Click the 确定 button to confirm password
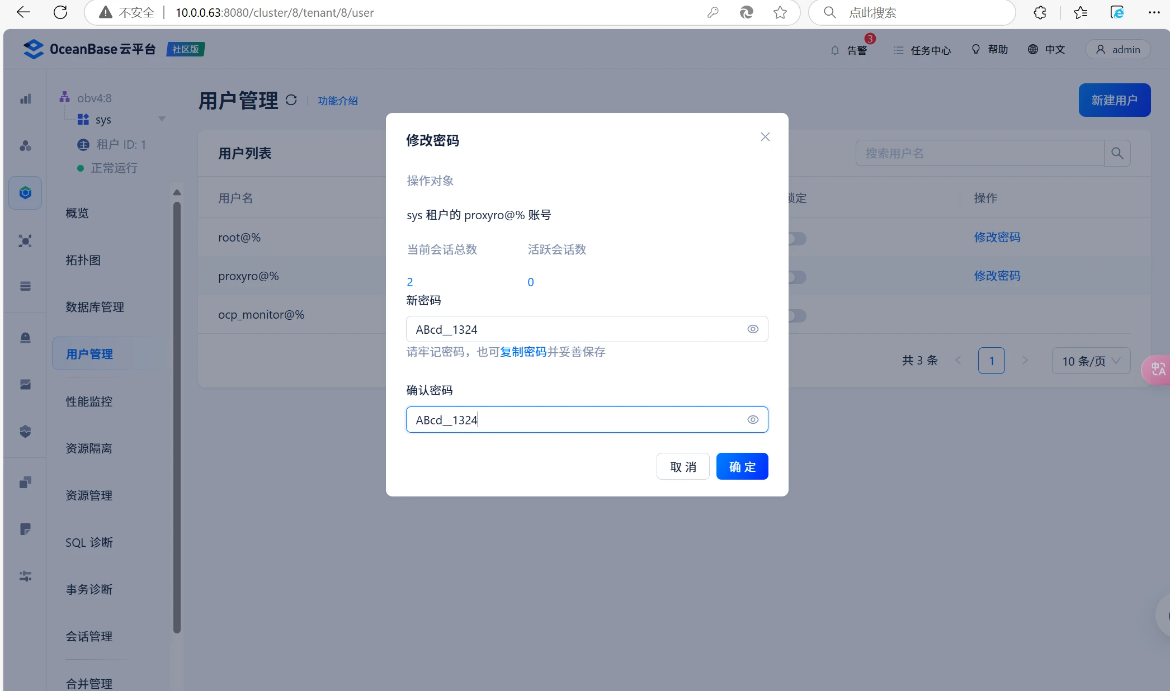The width and height of the screenshot is (1170, 691). tap(742, 466)
